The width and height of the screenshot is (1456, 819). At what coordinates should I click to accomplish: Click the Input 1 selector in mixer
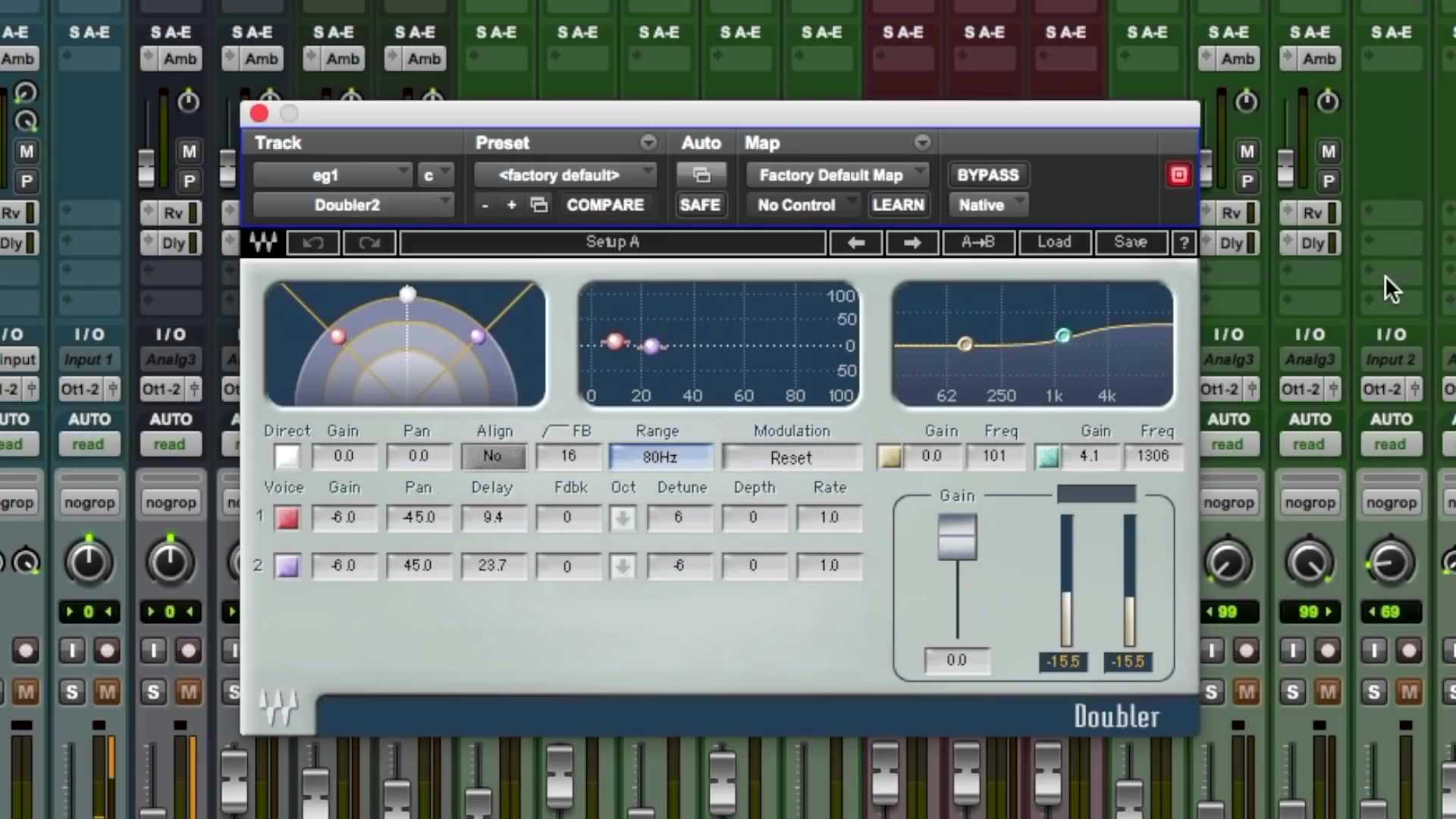pos(89,360)
